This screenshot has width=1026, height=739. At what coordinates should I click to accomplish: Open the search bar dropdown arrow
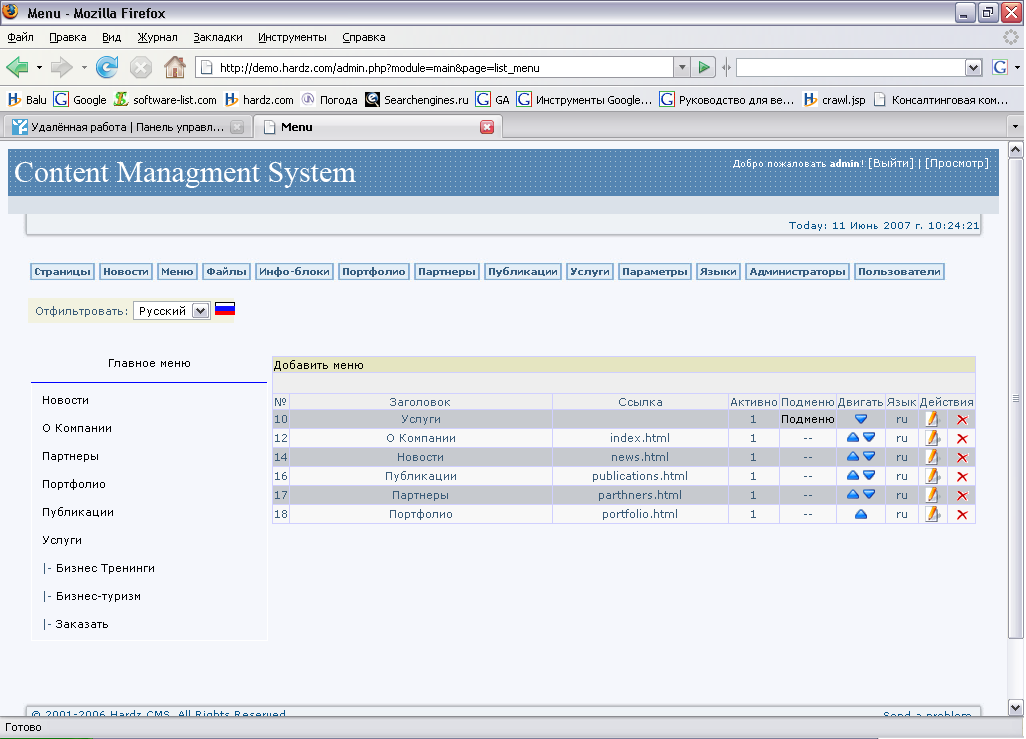(x=973, y=67)
